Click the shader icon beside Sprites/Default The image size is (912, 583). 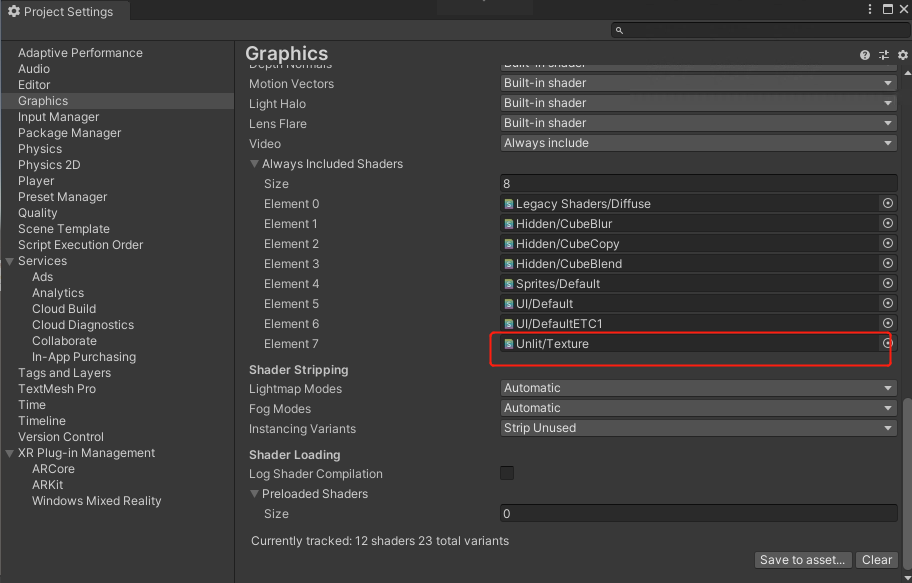coord(509,284)
